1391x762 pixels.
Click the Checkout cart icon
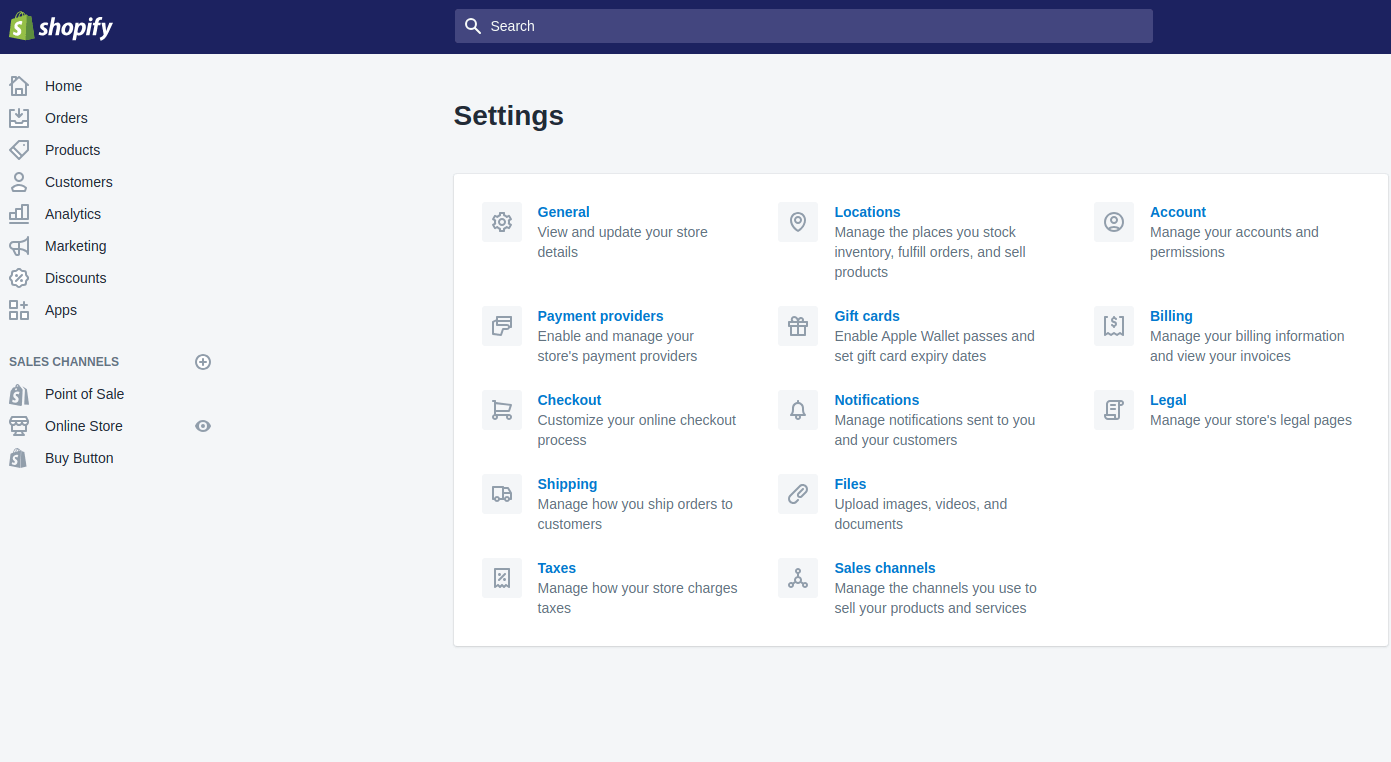(502, 410)
